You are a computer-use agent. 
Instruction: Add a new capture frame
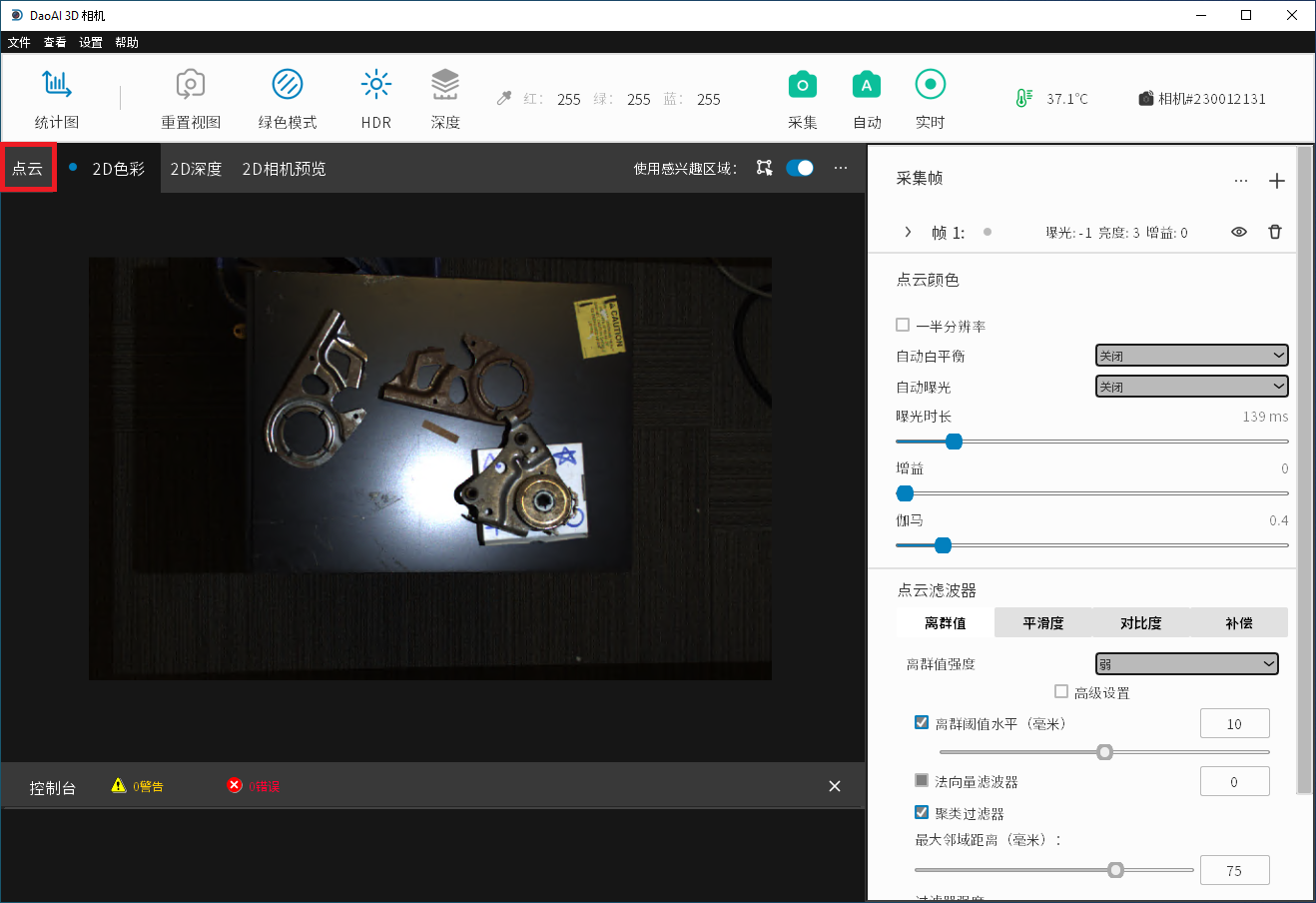1276,181
